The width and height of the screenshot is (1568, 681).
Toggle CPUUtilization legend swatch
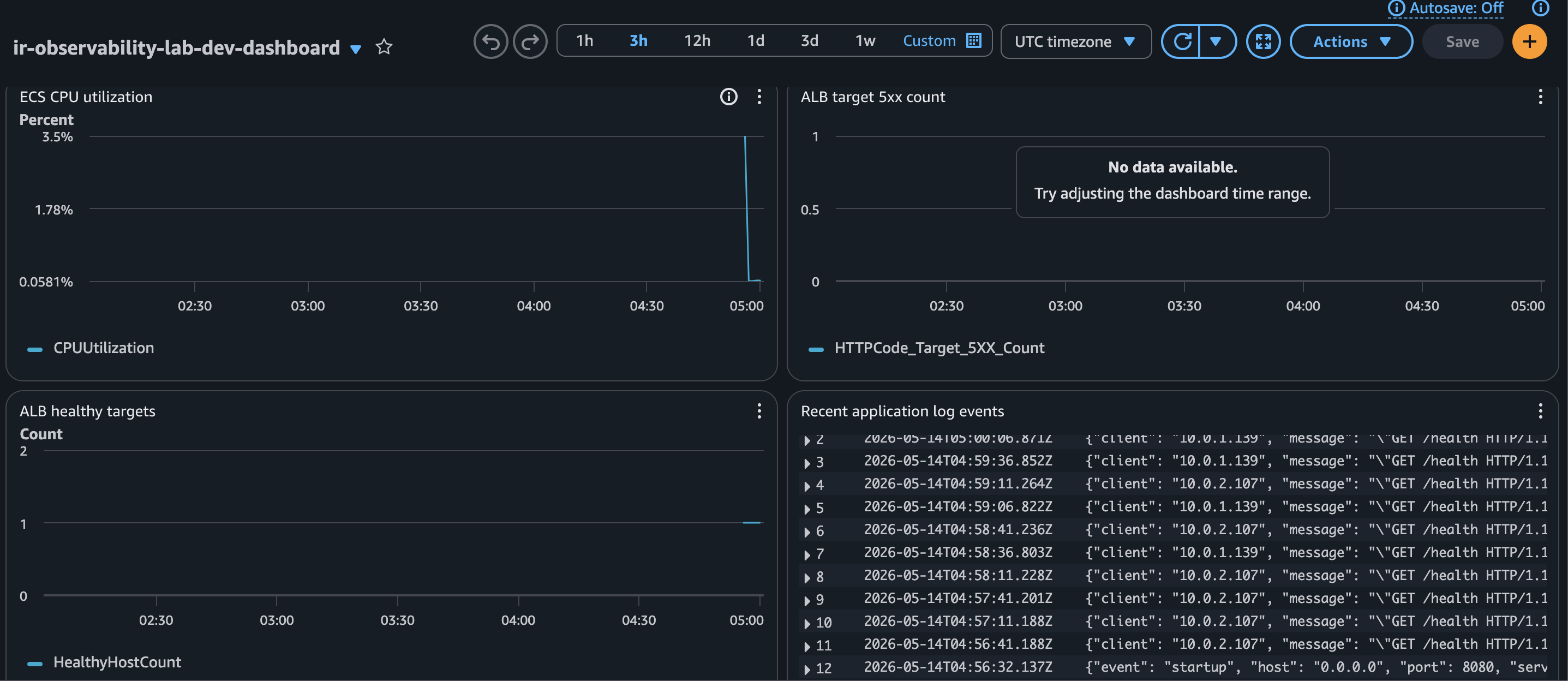tap(35, 349)
